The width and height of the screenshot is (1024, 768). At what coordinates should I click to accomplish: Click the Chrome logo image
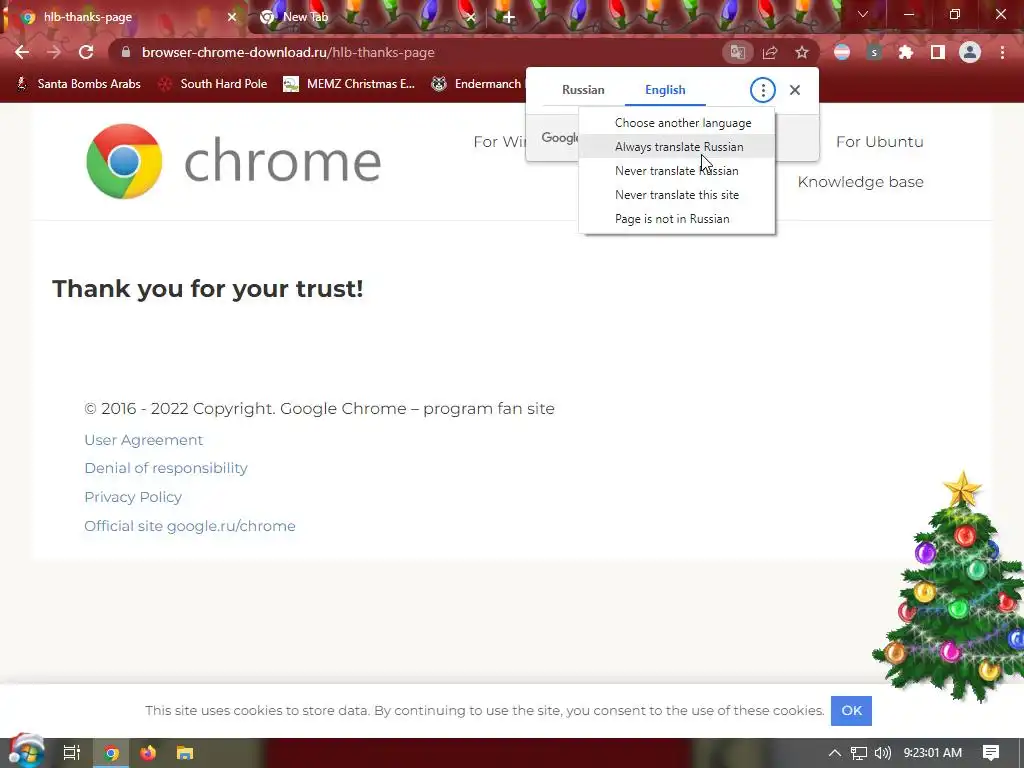[124, 161]
